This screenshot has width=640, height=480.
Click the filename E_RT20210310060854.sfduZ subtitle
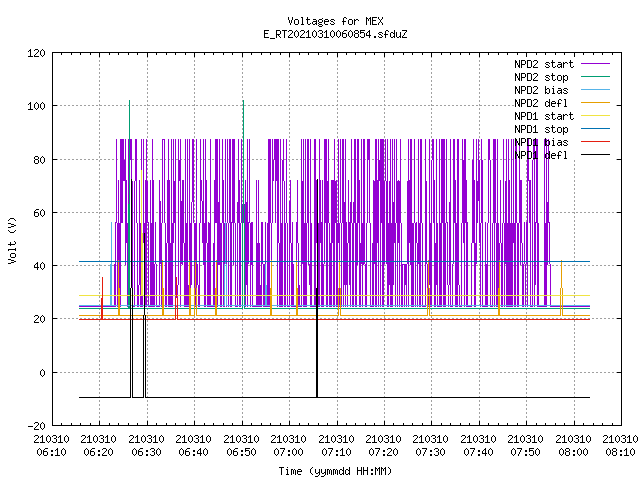pyautogui.click(x=335, y=34)
